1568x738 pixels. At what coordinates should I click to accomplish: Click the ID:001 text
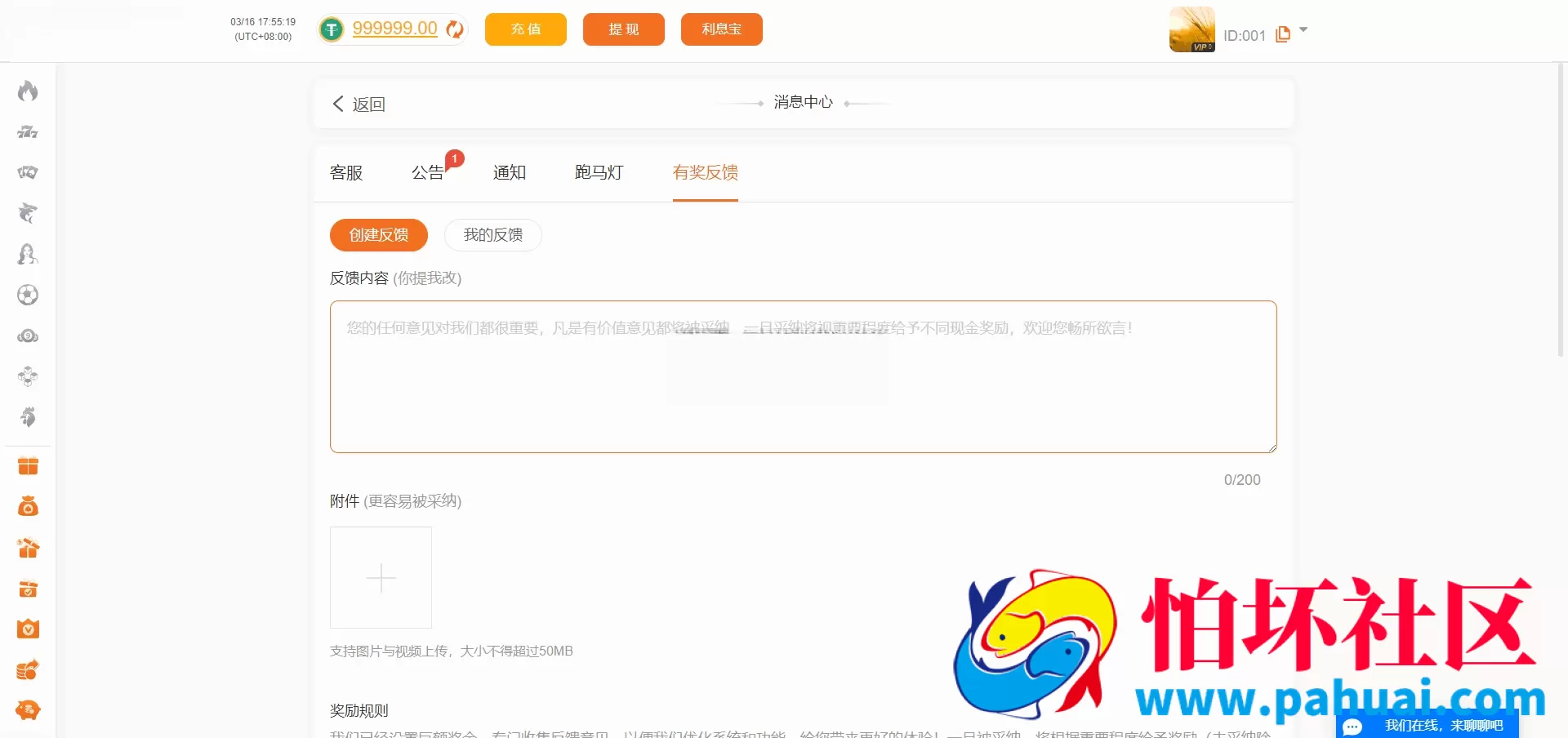[1245, 35]
